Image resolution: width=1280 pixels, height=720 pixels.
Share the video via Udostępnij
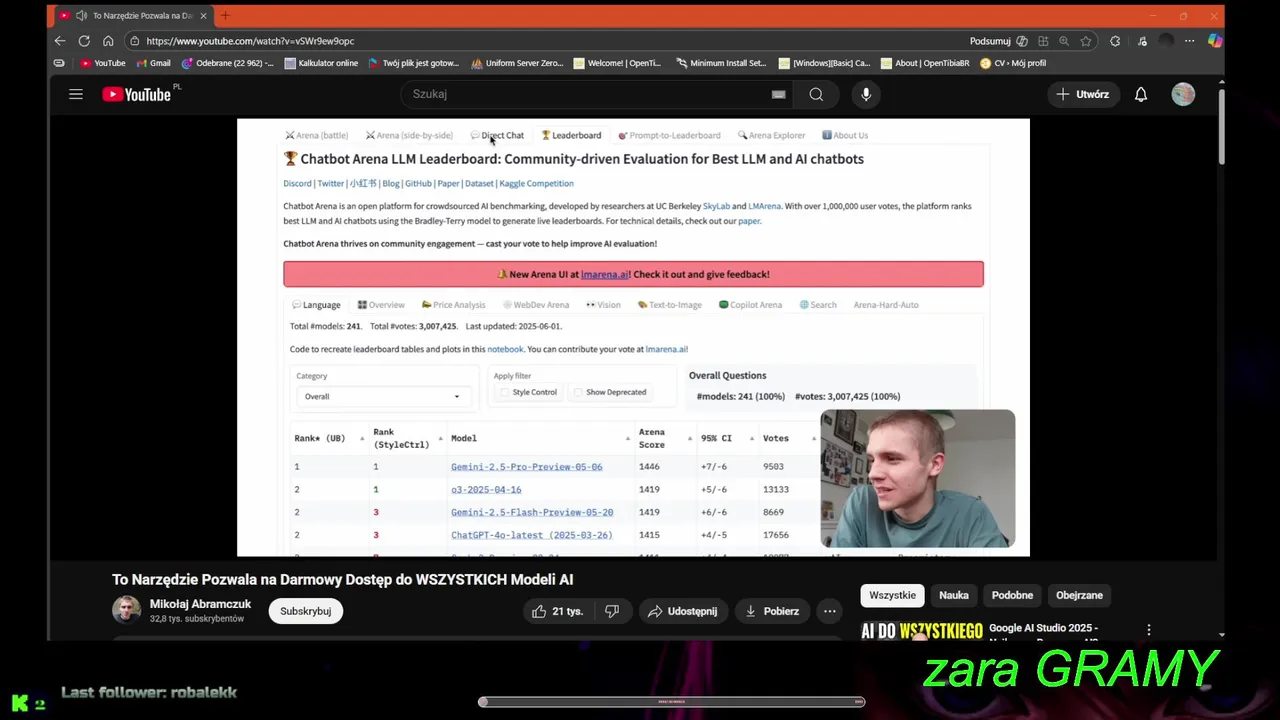(x=682, y=611)
